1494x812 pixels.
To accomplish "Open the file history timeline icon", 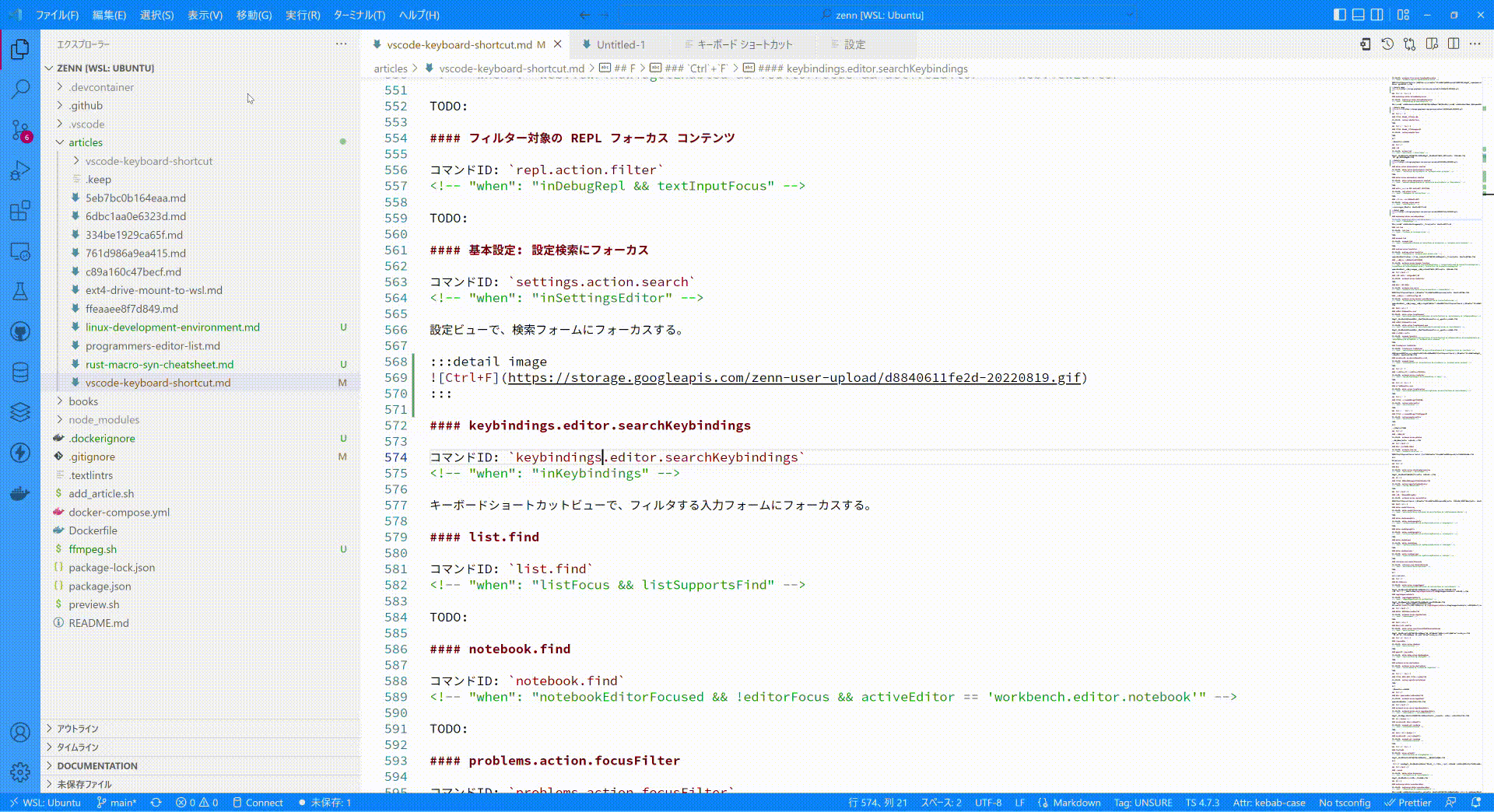I will 1387,44.
